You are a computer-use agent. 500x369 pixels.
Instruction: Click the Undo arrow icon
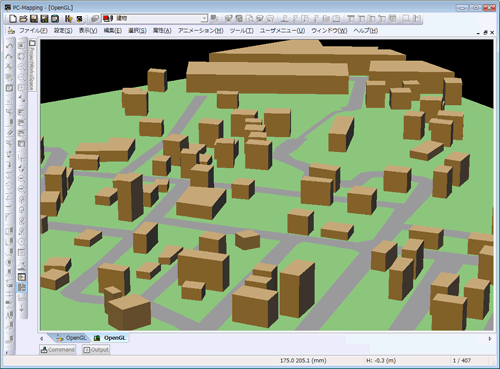[10, 45]
